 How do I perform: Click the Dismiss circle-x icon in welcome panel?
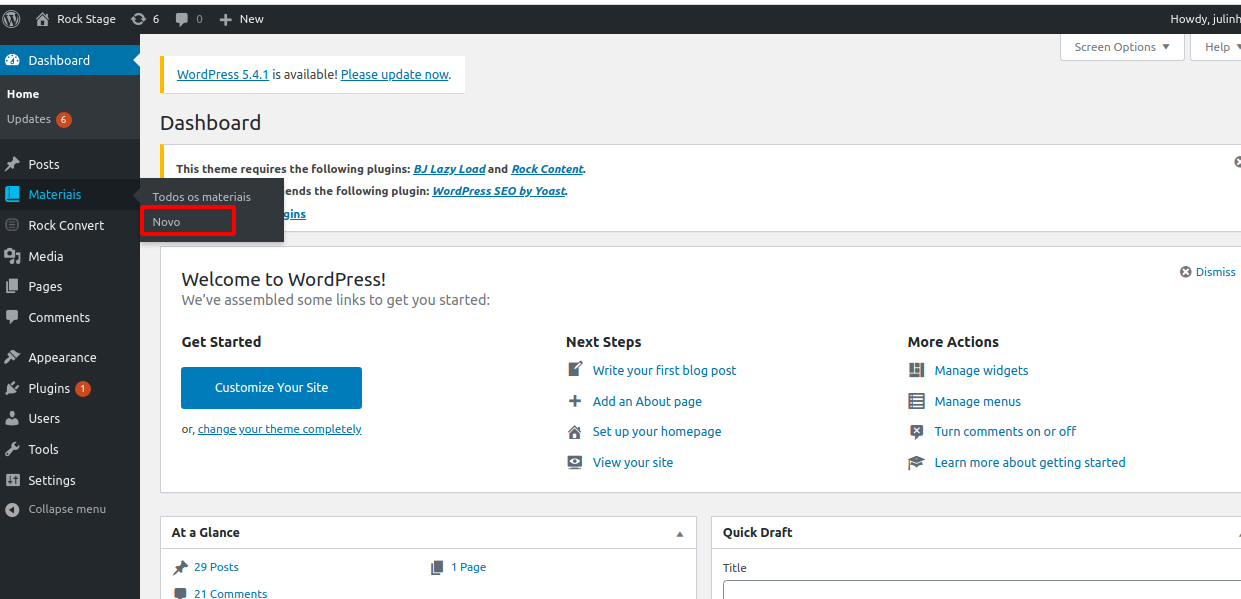[x=1186, y=272]
